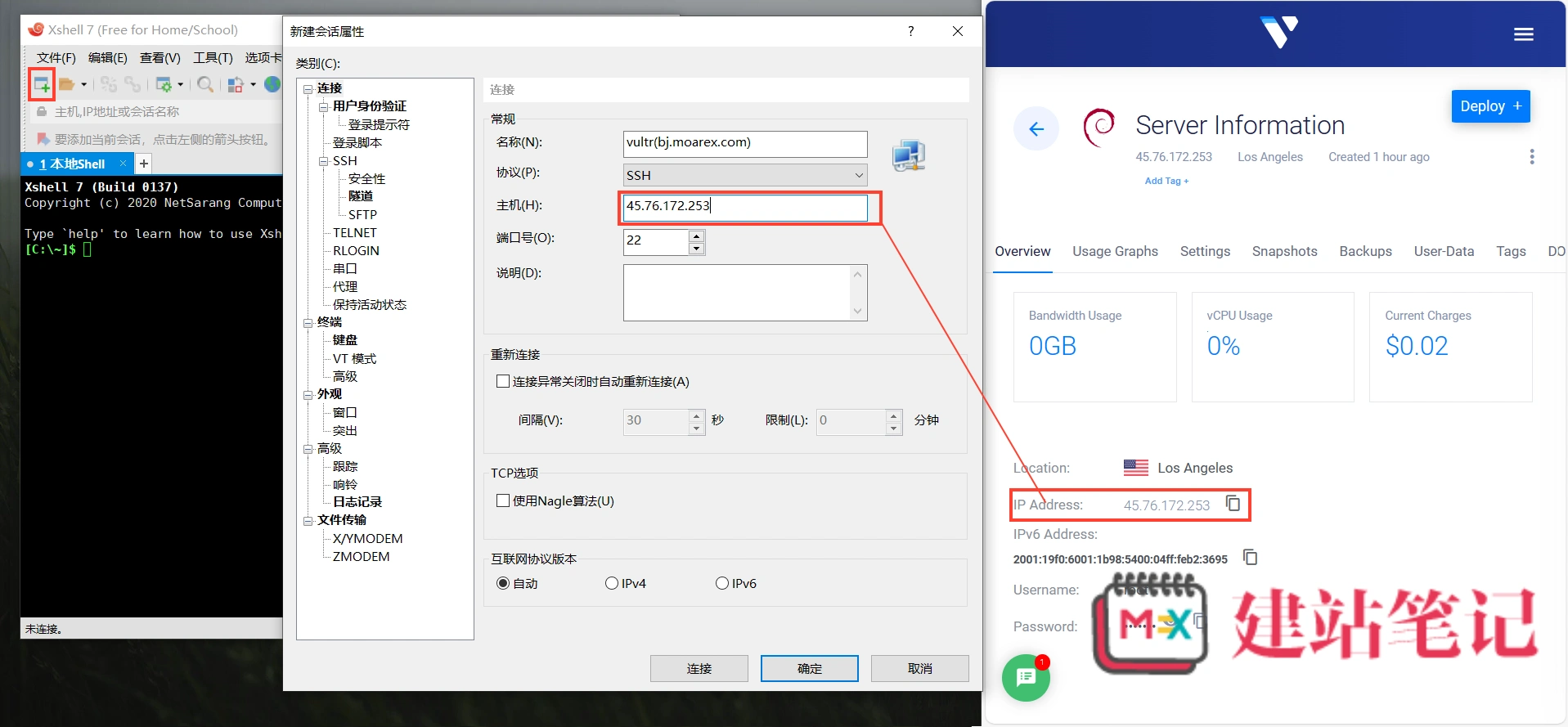
Task: Open the 编辑(E) menu
Action: [108, 57]
